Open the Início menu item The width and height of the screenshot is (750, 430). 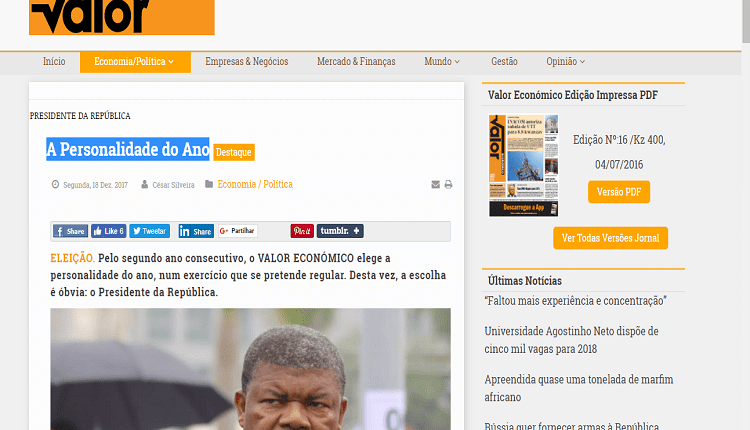pos(54,62)
